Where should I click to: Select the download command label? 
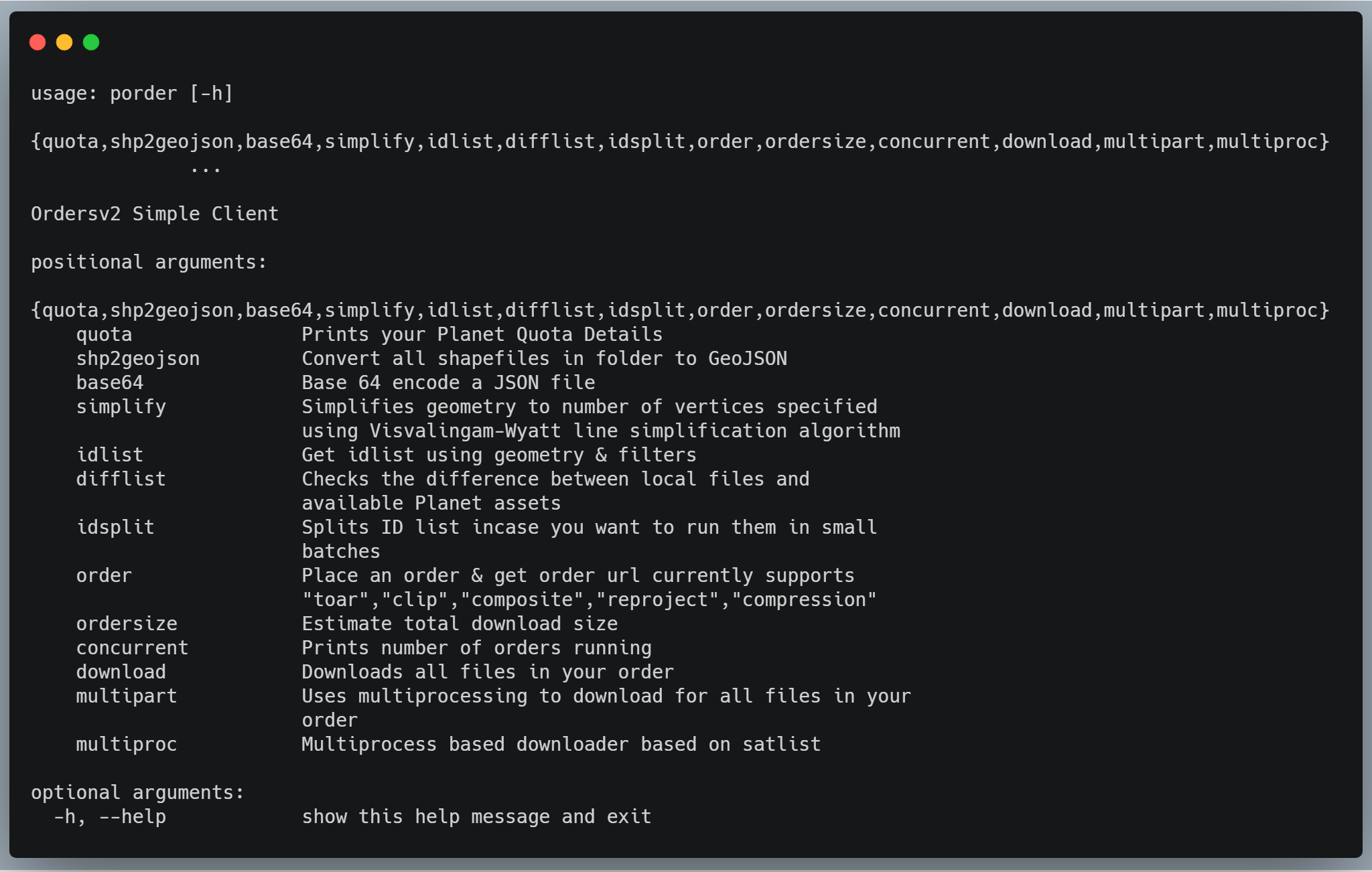coord(121,672)
